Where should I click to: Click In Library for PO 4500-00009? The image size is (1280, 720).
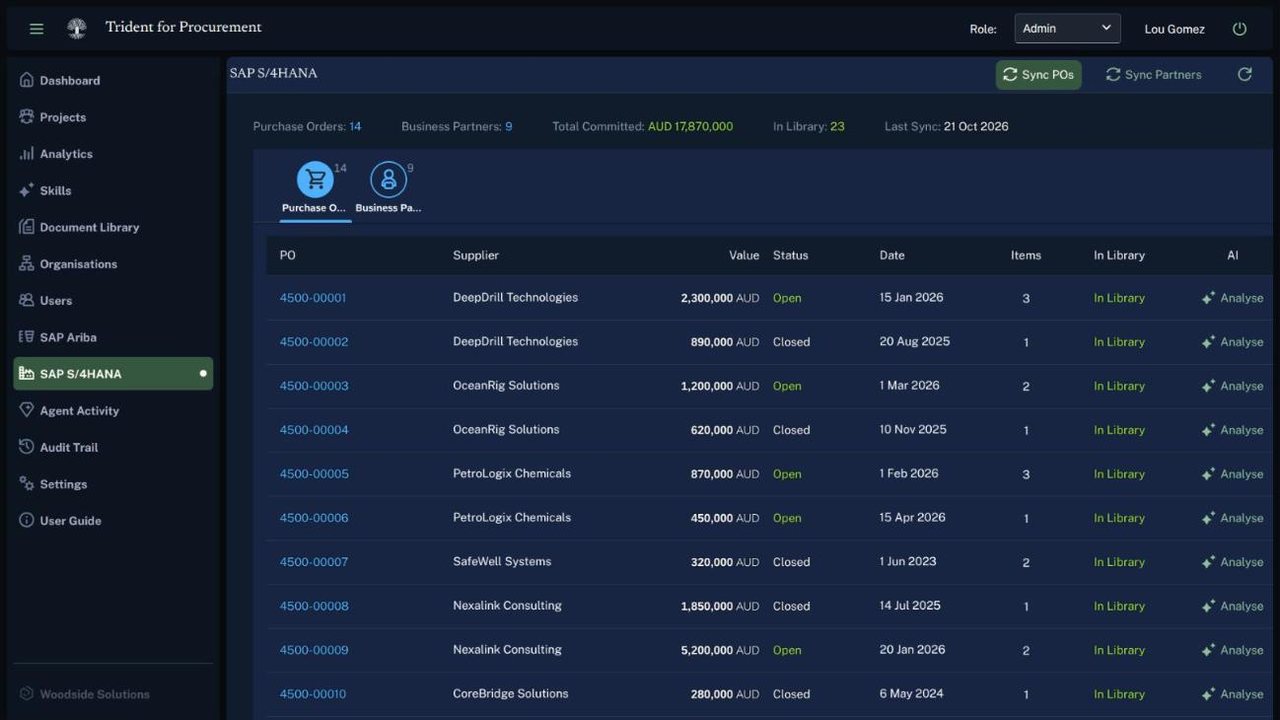(1119, 650)
